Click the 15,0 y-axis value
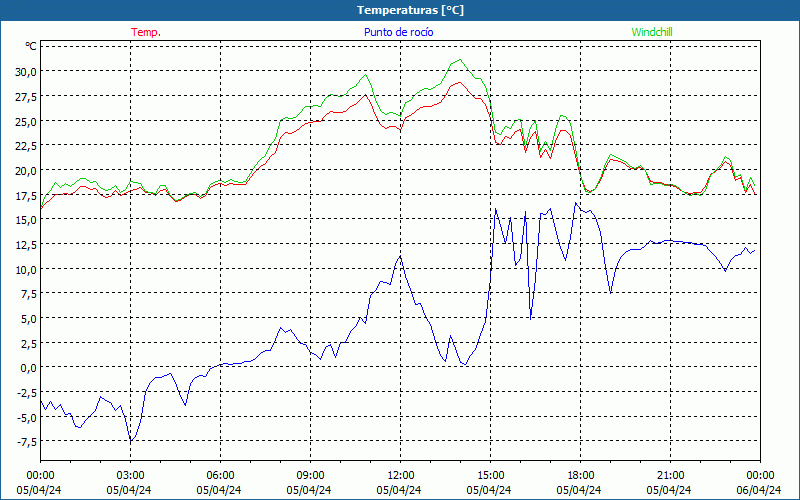Viewport: 800px width, 500px height. 26,219
